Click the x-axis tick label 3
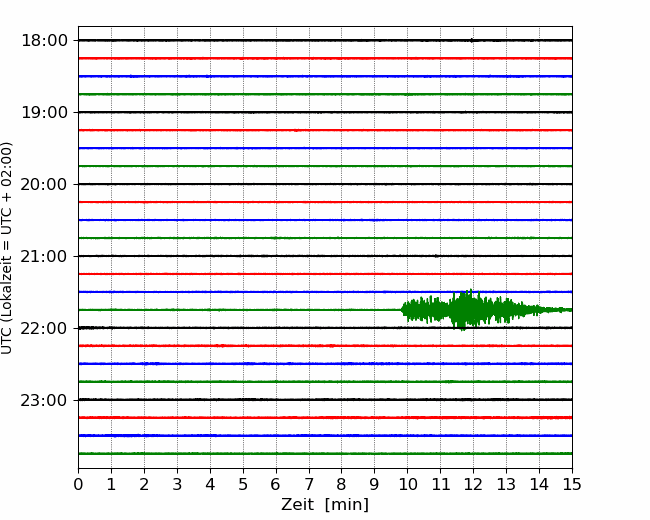 [177, 484]
